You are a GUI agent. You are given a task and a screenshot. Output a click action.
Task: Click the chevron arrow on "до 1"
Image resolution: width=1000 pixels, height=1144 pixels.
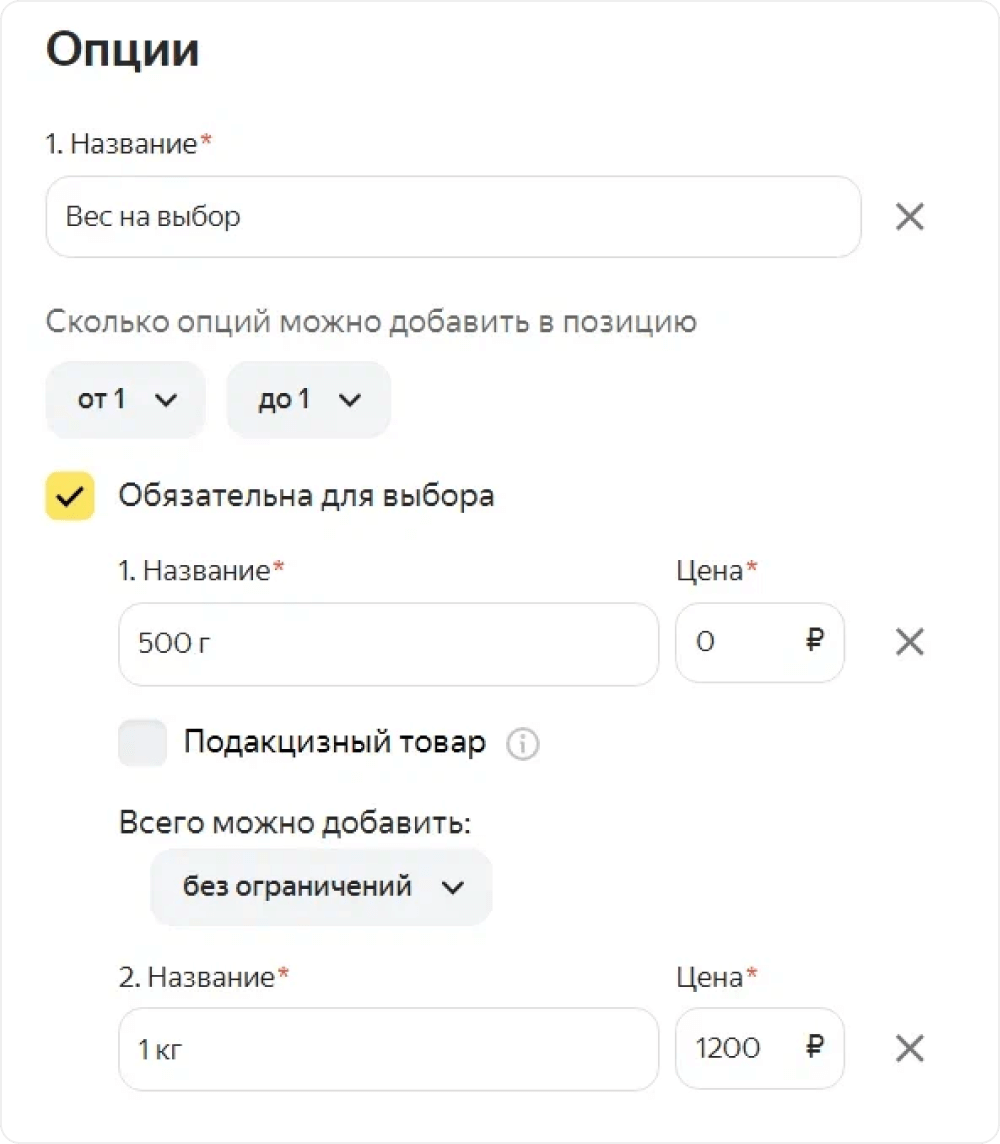349,400
